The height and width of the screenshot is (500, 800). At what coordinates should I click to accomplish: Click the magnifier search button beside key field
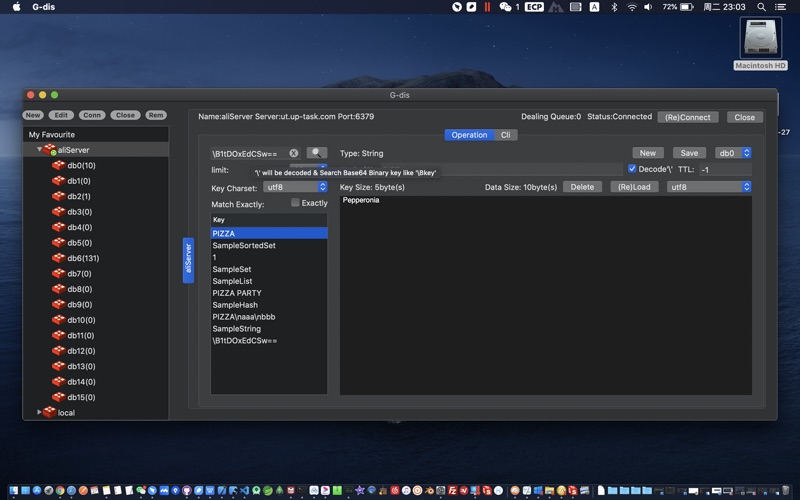pos(317,153)
